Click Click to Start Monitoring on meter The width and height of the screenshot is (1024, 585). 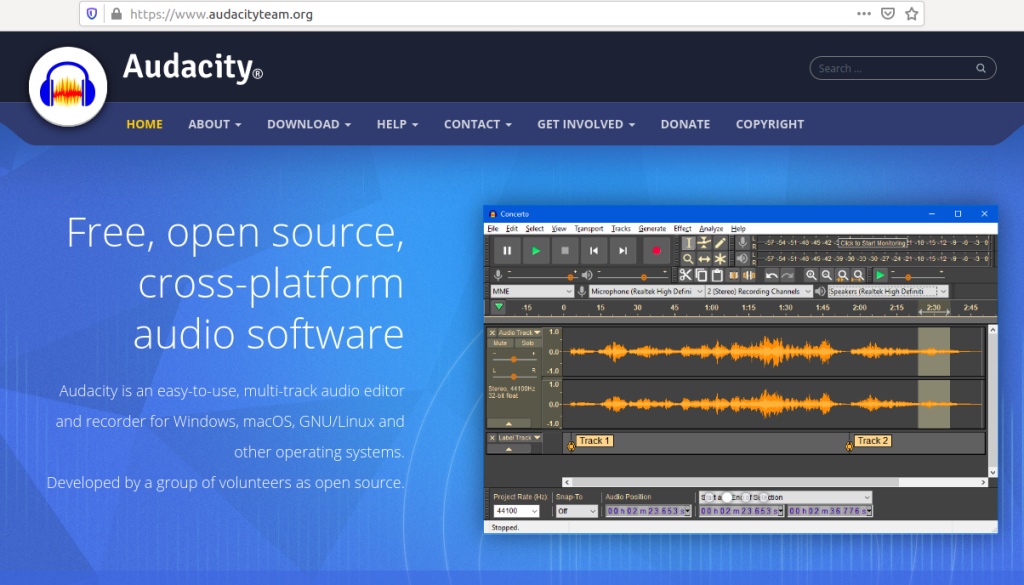pyautogui.click(x=873, y=243)
